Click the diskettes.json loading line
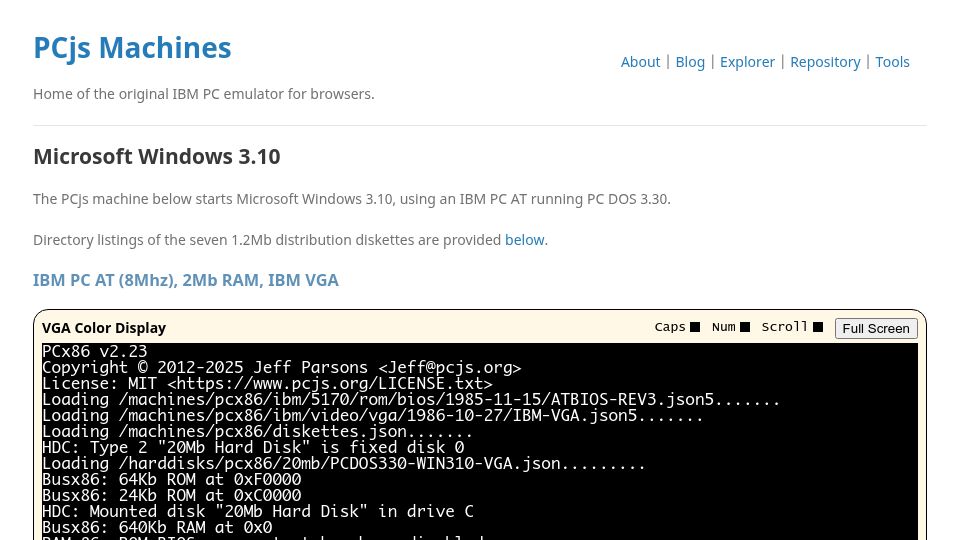The width and height of the screenshot is (960, 540). tap(258, 431)
